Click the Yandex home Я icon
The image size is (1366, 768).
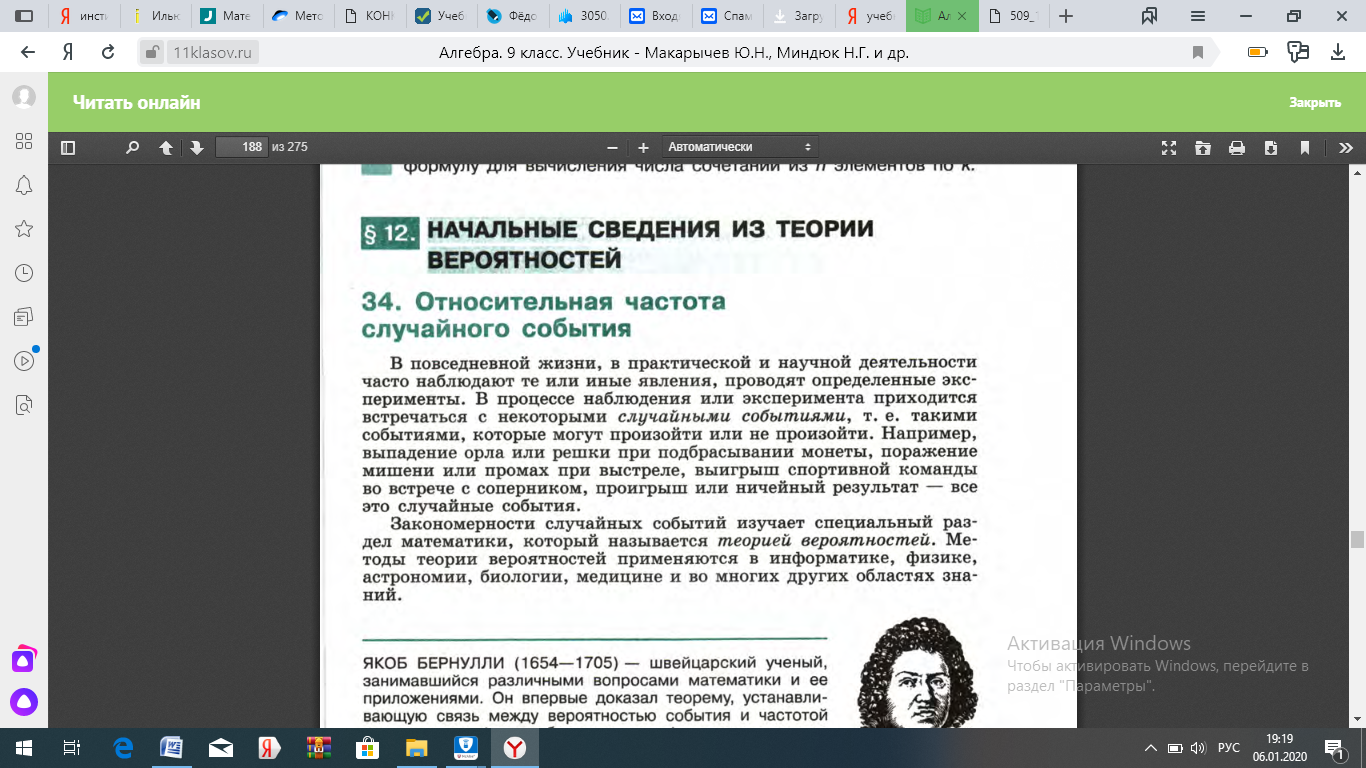point(68,53)
